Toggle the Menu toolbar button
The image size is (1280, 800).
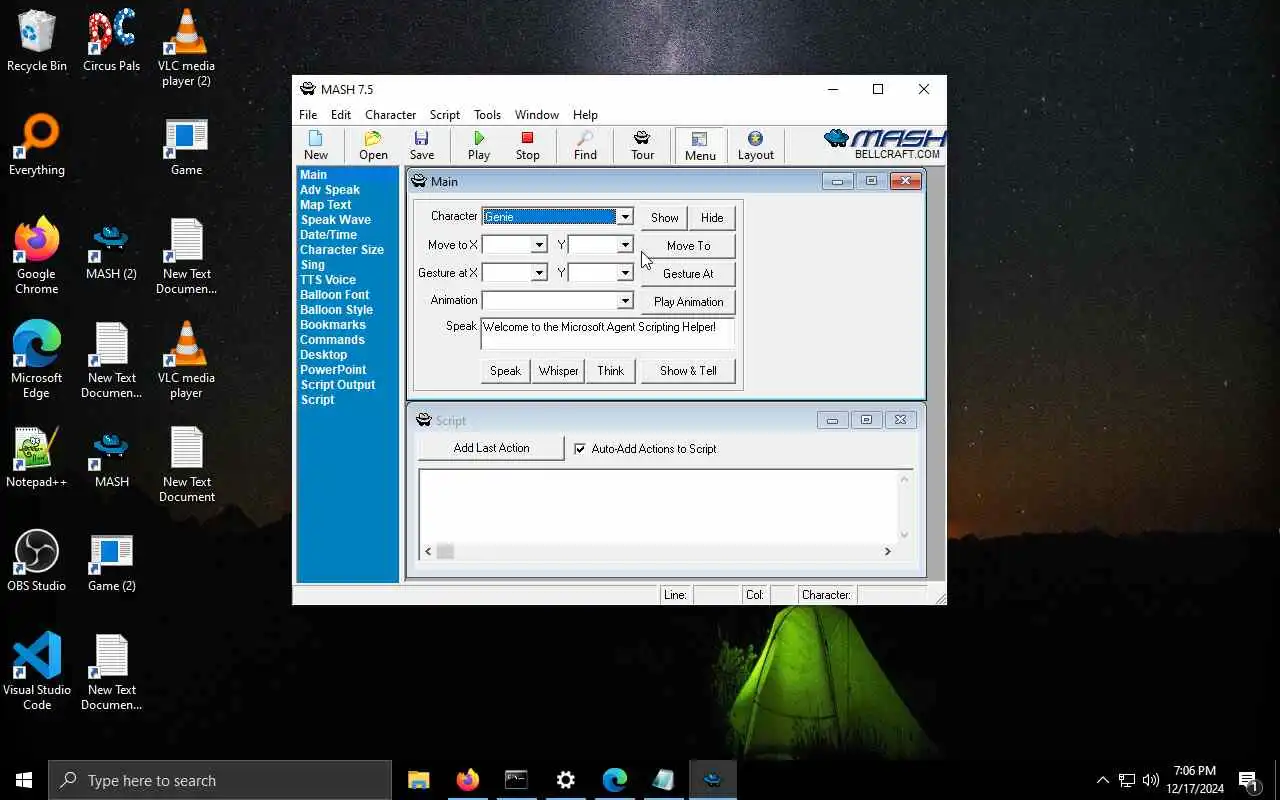click(700, 145)
